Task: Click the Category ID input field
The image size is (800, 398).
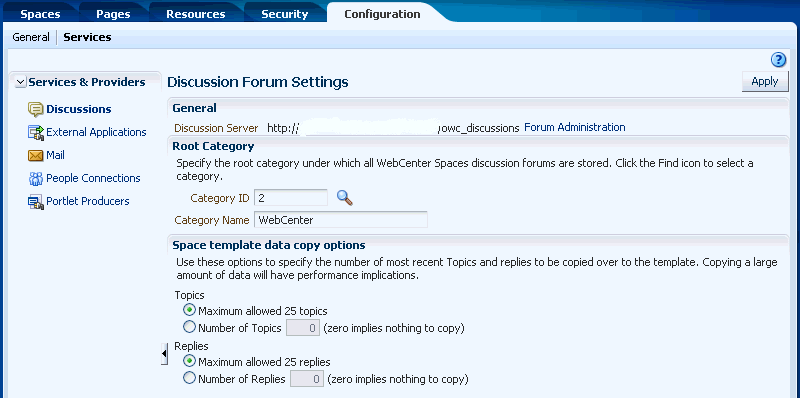Action: [291, 198]
